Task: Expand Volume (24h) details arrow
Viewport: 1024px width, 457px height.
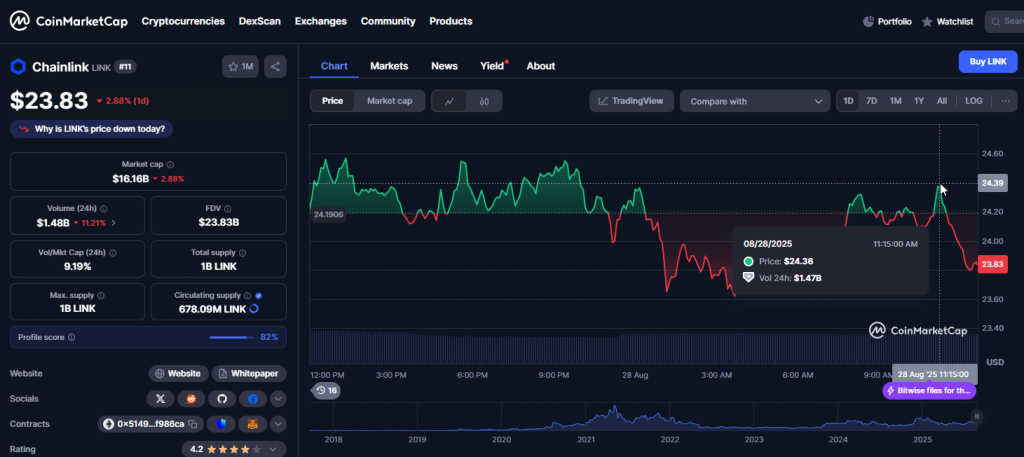Action: click(x=114, y=223)
